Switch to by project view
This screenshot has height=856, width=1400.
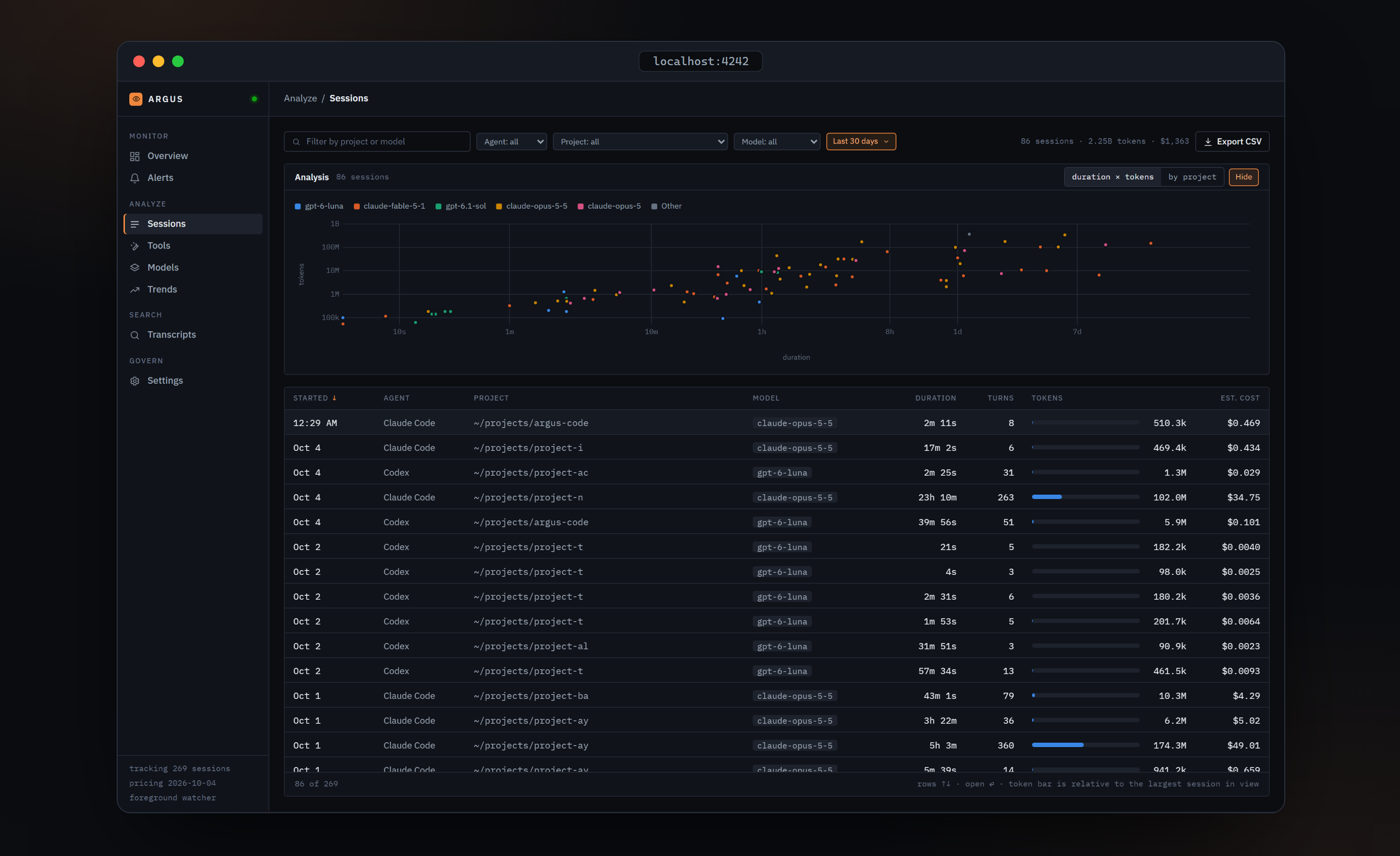(x=1192, y=178)
